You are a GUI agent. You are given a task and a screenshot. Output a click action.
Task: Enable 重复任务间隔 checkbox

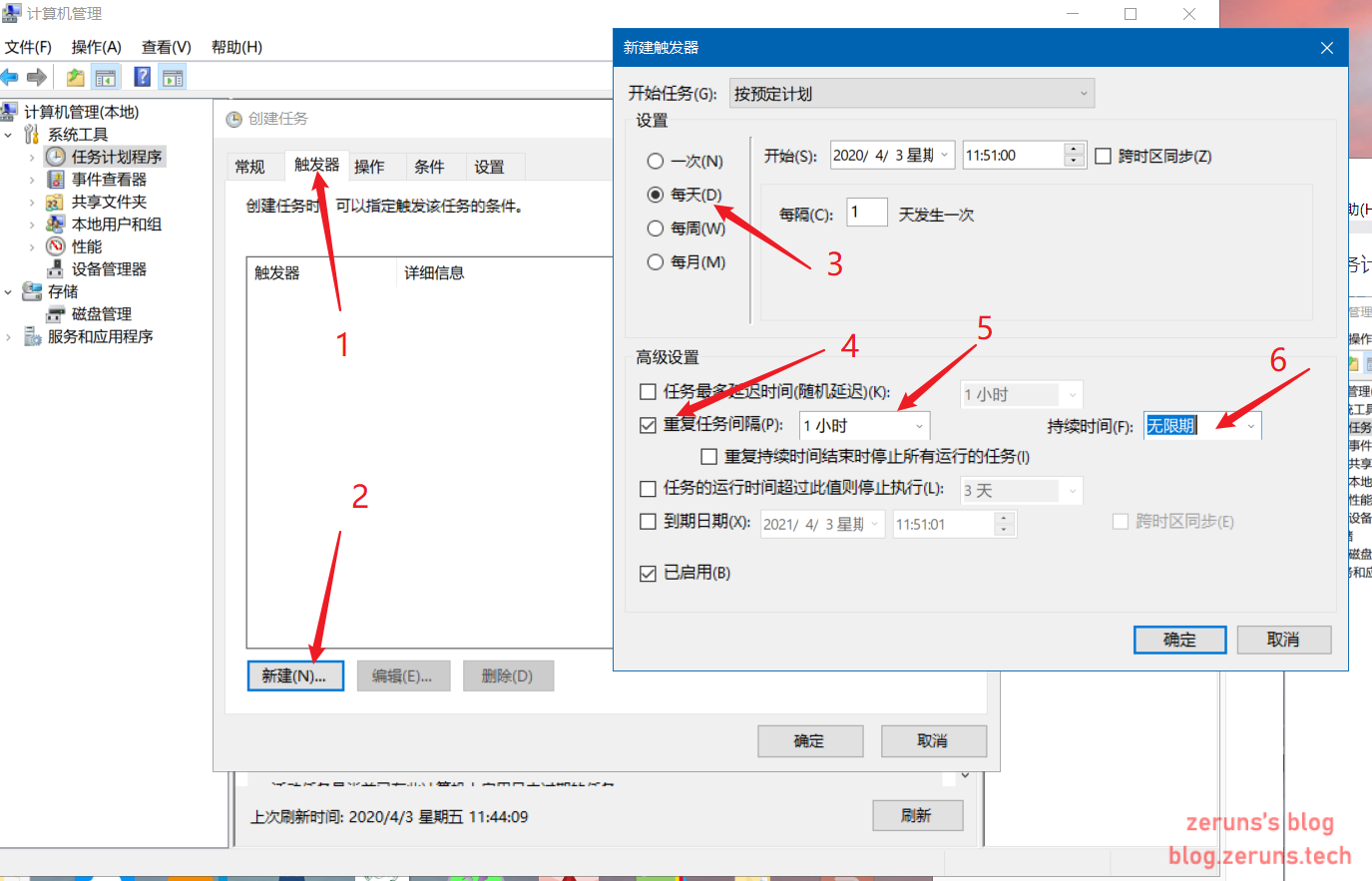pos(648,425)
